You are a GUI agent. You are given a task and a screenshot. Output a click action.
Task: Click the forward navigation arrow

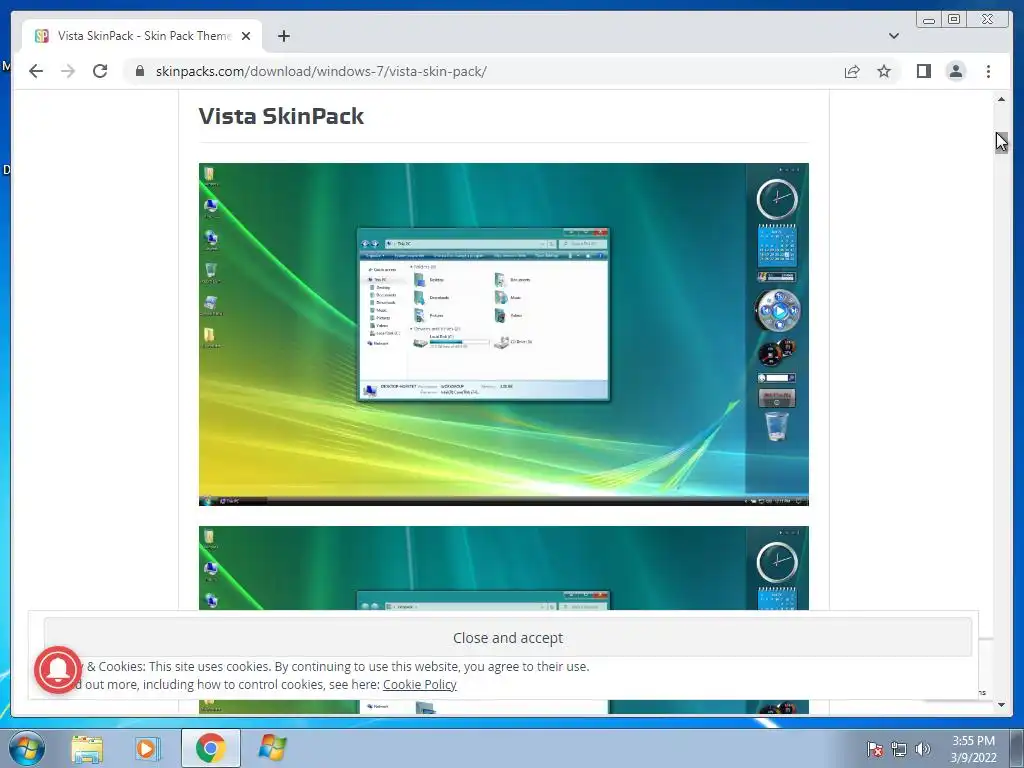[x=68, y=71]
